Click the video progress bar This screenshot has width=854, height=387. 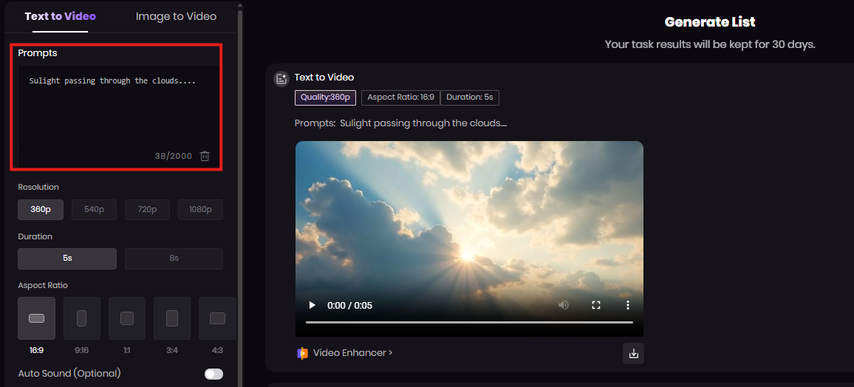(x=469, y=322)
